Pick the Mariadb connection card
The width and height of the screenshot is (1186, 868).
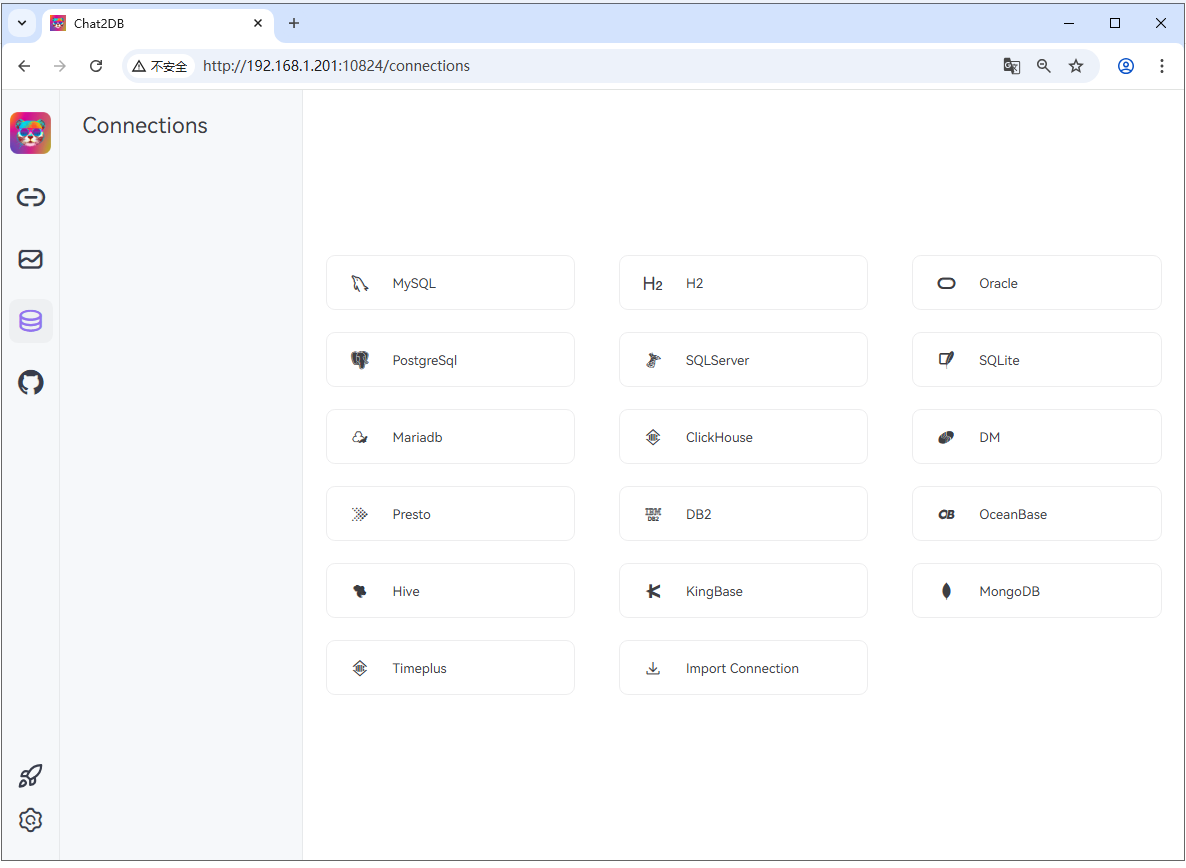(450, 437)
